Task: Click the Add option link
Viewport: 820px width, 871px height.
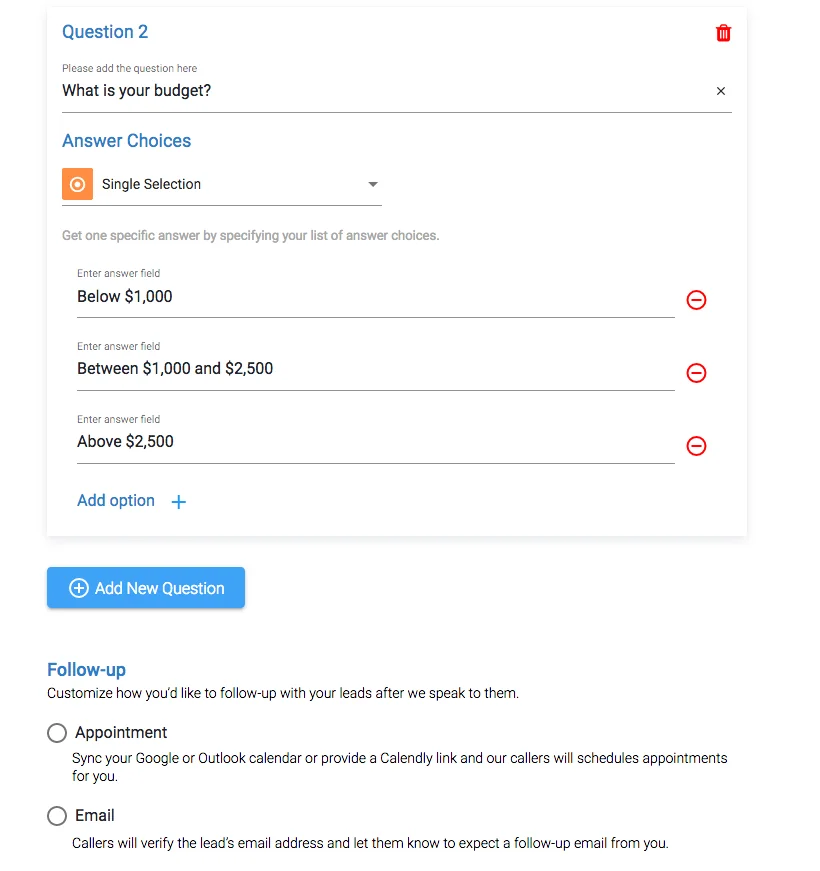Action: (x=116, y=501)
